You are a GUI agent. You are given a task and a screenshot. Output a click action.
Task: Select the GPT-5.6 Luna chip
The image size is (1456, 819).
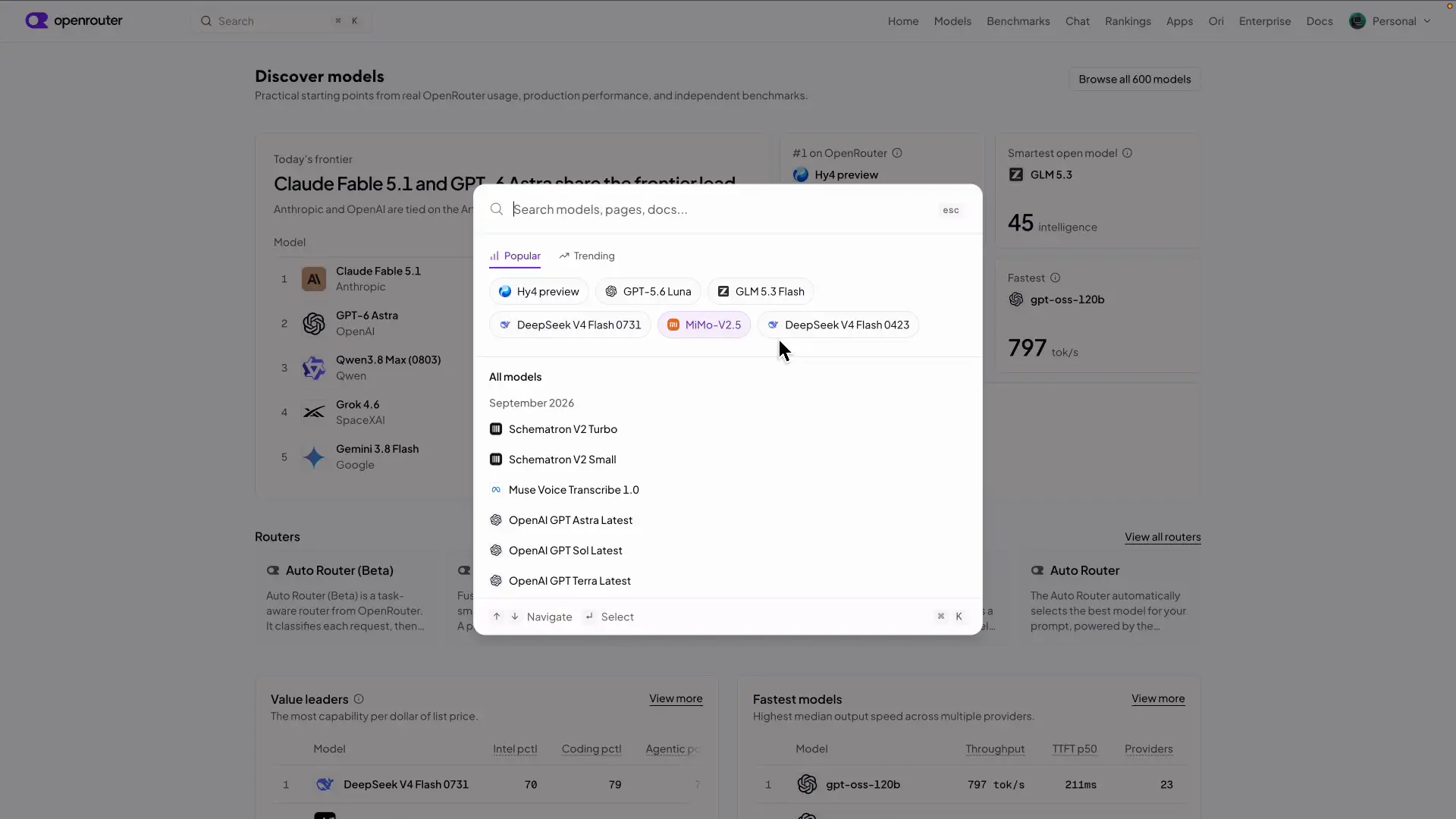[648, 292]
